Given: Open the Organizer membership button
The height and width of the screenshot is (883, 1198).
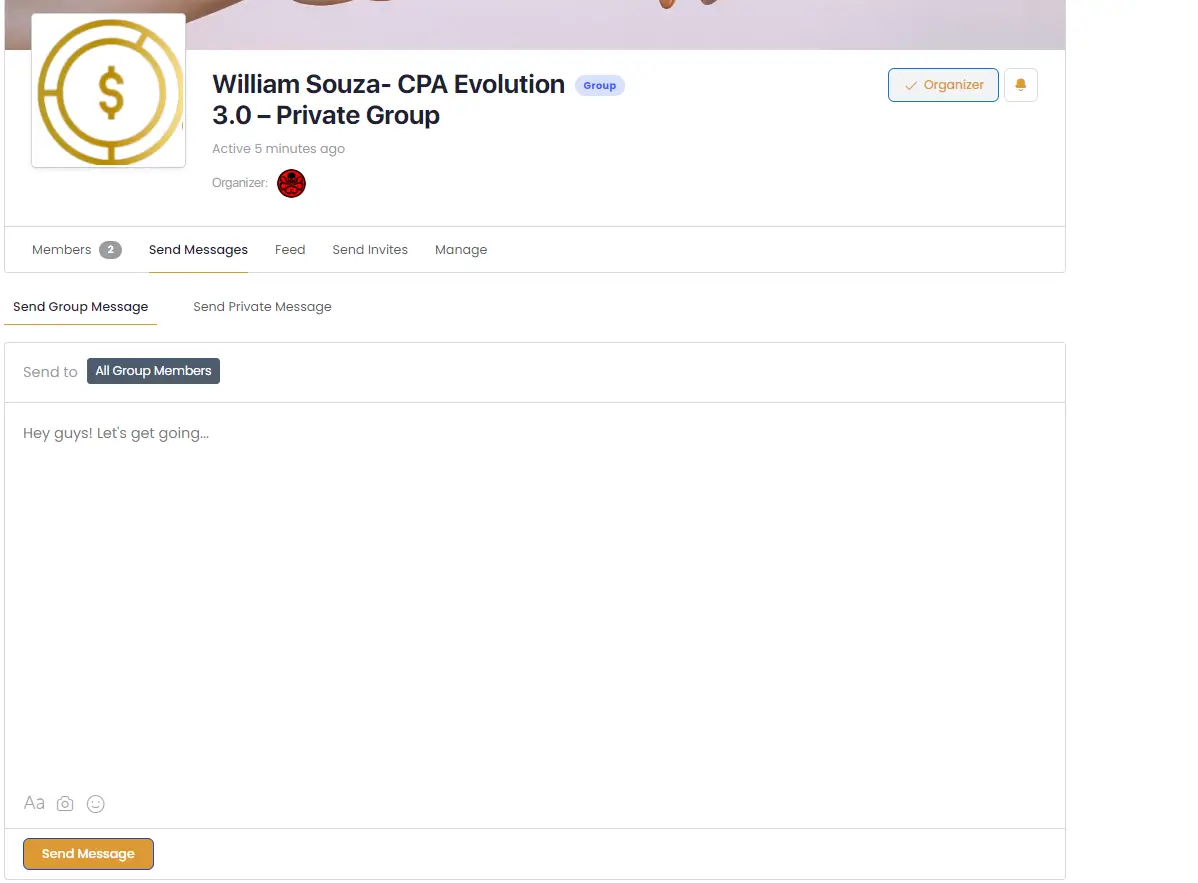Looking at the screenshot, I should point(942,85).
